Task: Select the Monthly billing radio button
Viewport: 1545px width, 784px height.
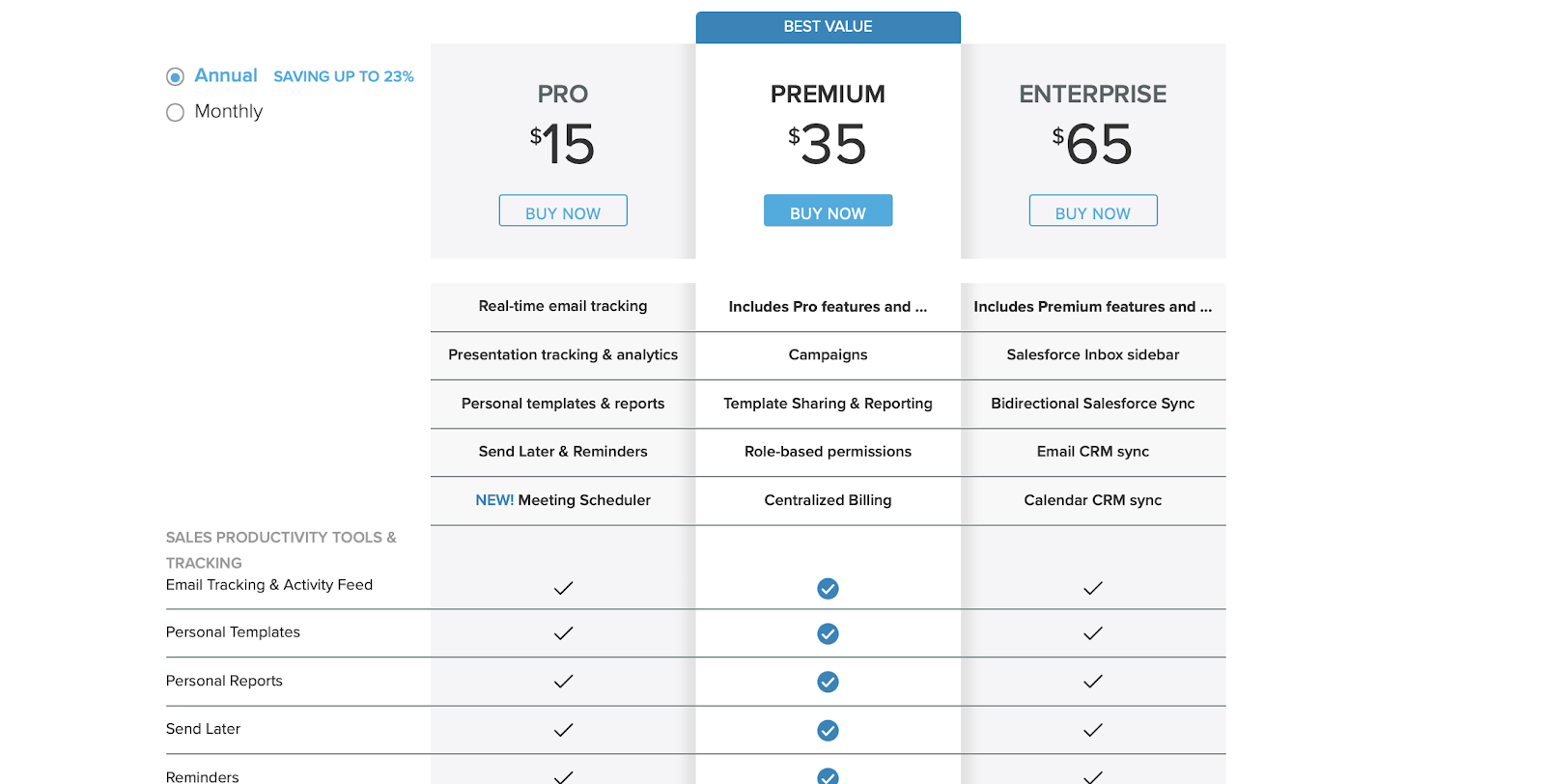Action: (175, 113)
